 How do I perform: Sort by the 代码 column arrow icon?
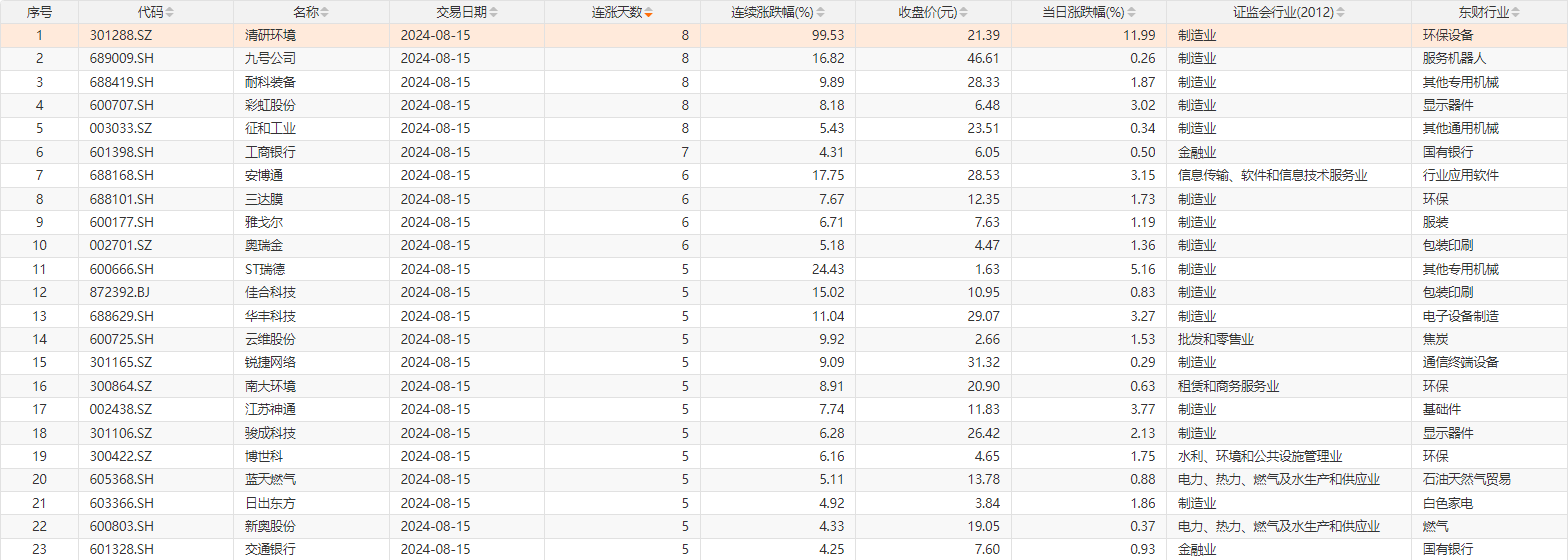pos(168,13)
